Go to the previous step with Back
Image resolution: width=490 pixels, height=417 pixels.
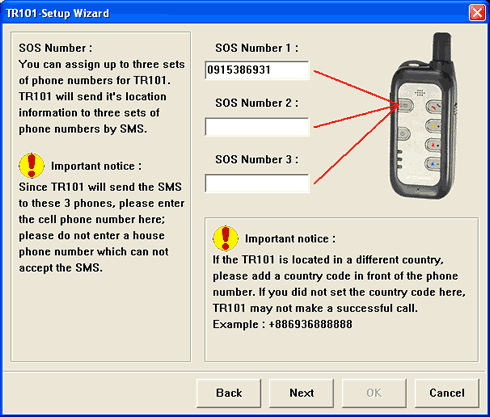click(229, 393)
